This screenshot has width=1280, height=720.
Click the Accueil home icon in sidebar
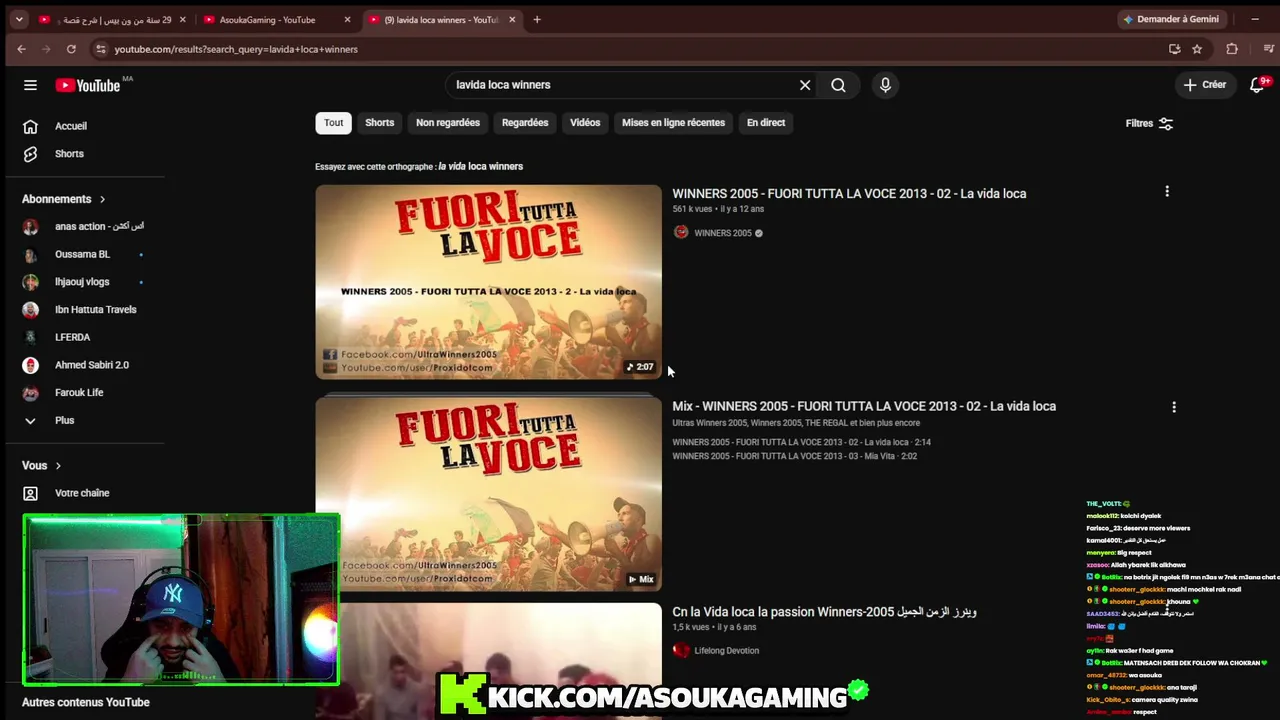pos(30,126)
